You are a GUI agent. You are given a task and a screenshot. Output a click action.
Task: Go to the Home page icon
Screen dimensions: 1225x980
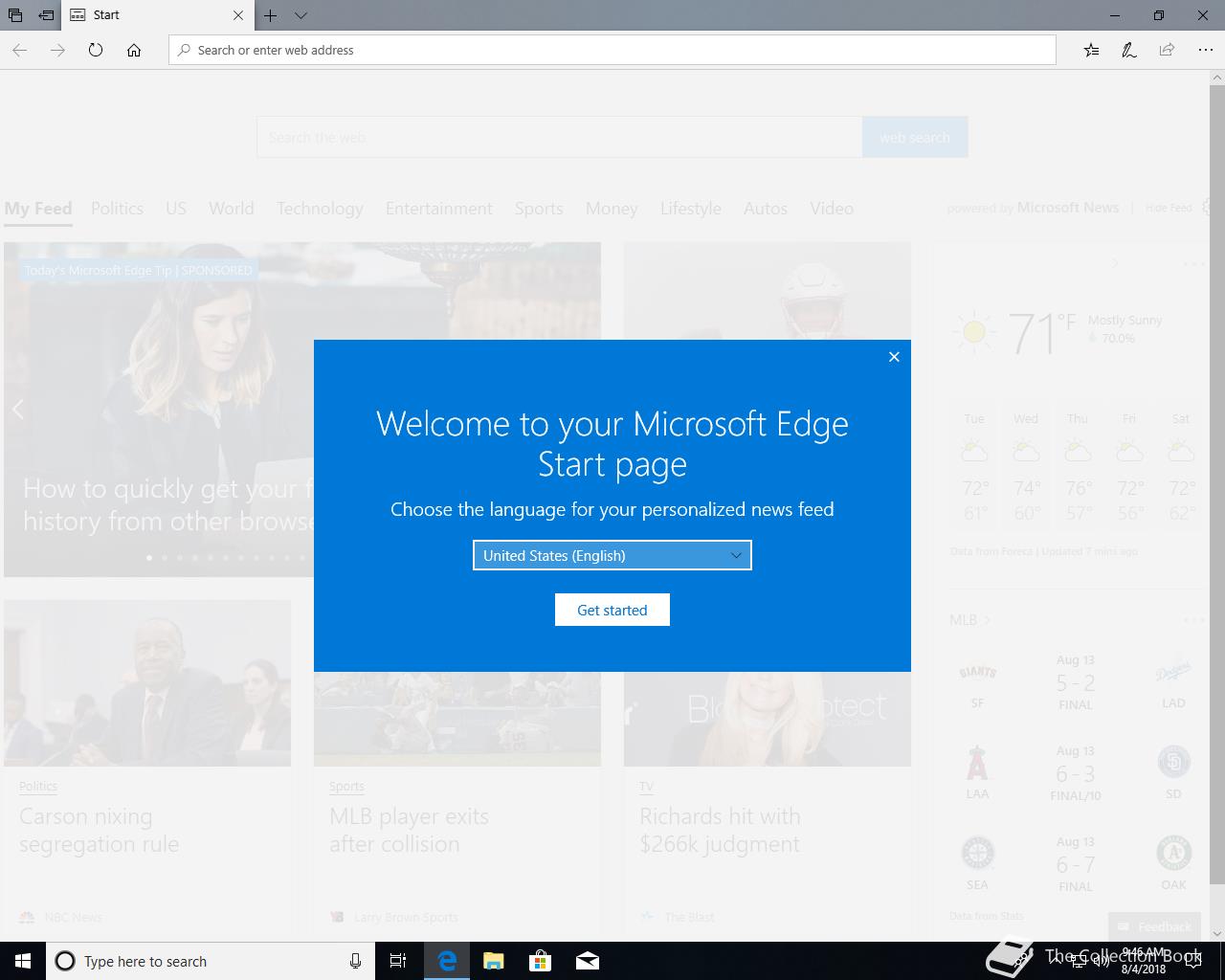(134, 50)
